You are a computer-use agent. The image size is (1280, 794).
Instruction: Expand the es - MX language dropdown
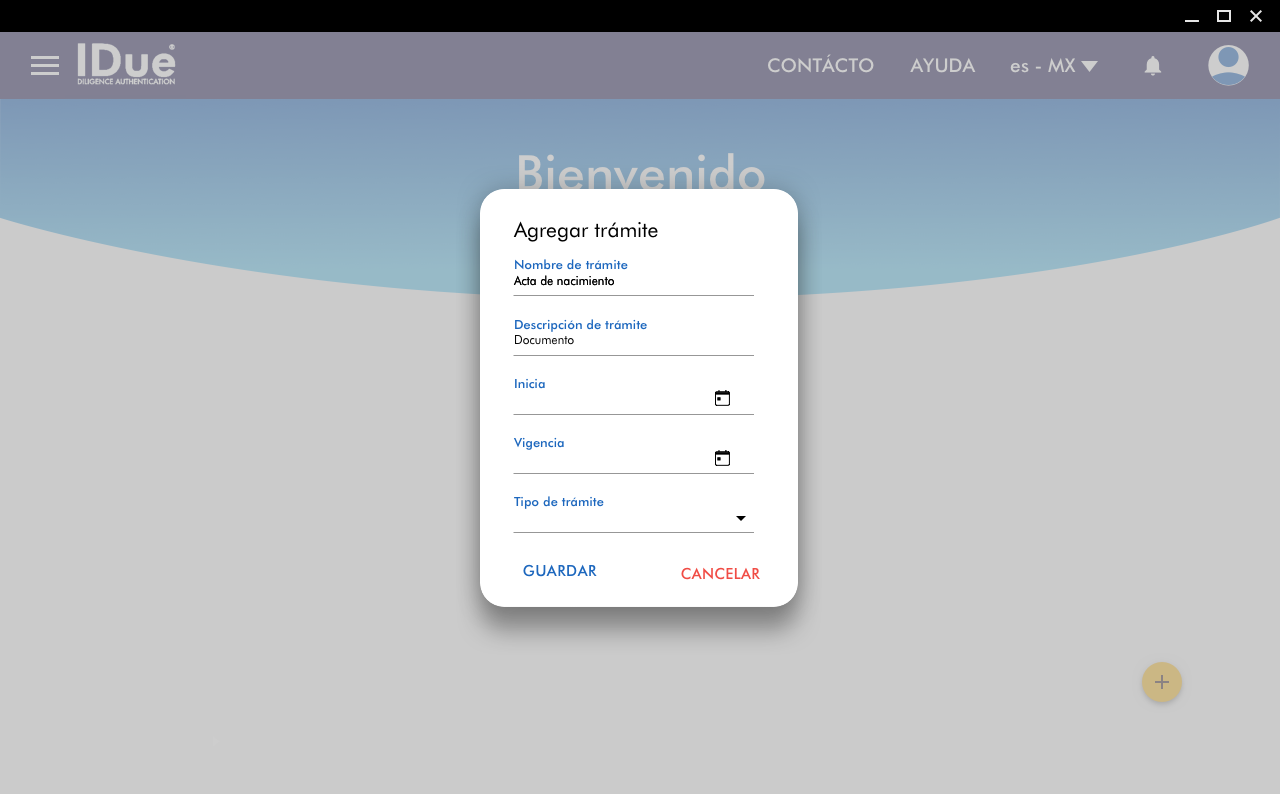[x=1053, y=66]
